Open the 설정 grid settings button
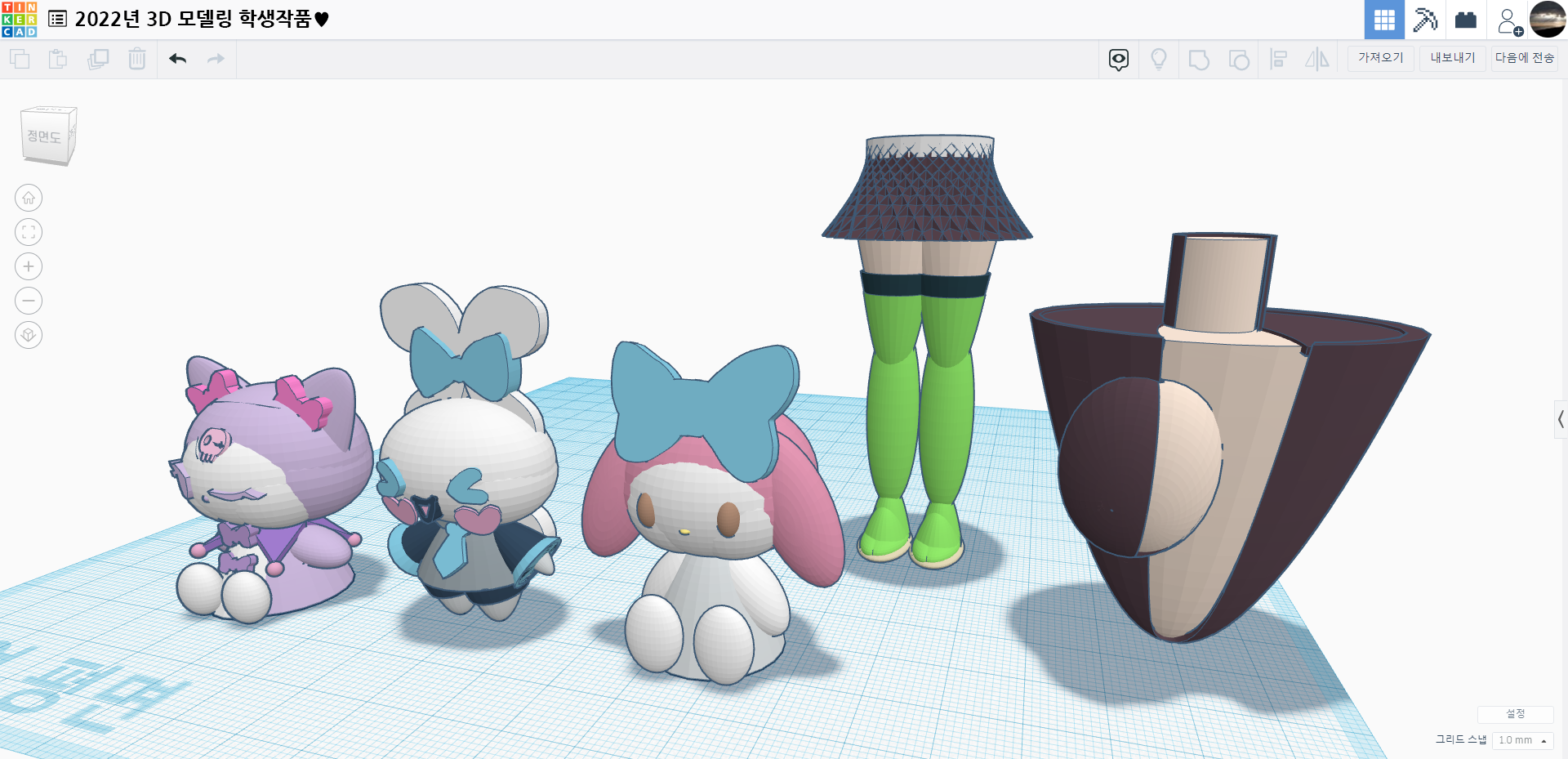1568x759 pixels. point(1516,714)
